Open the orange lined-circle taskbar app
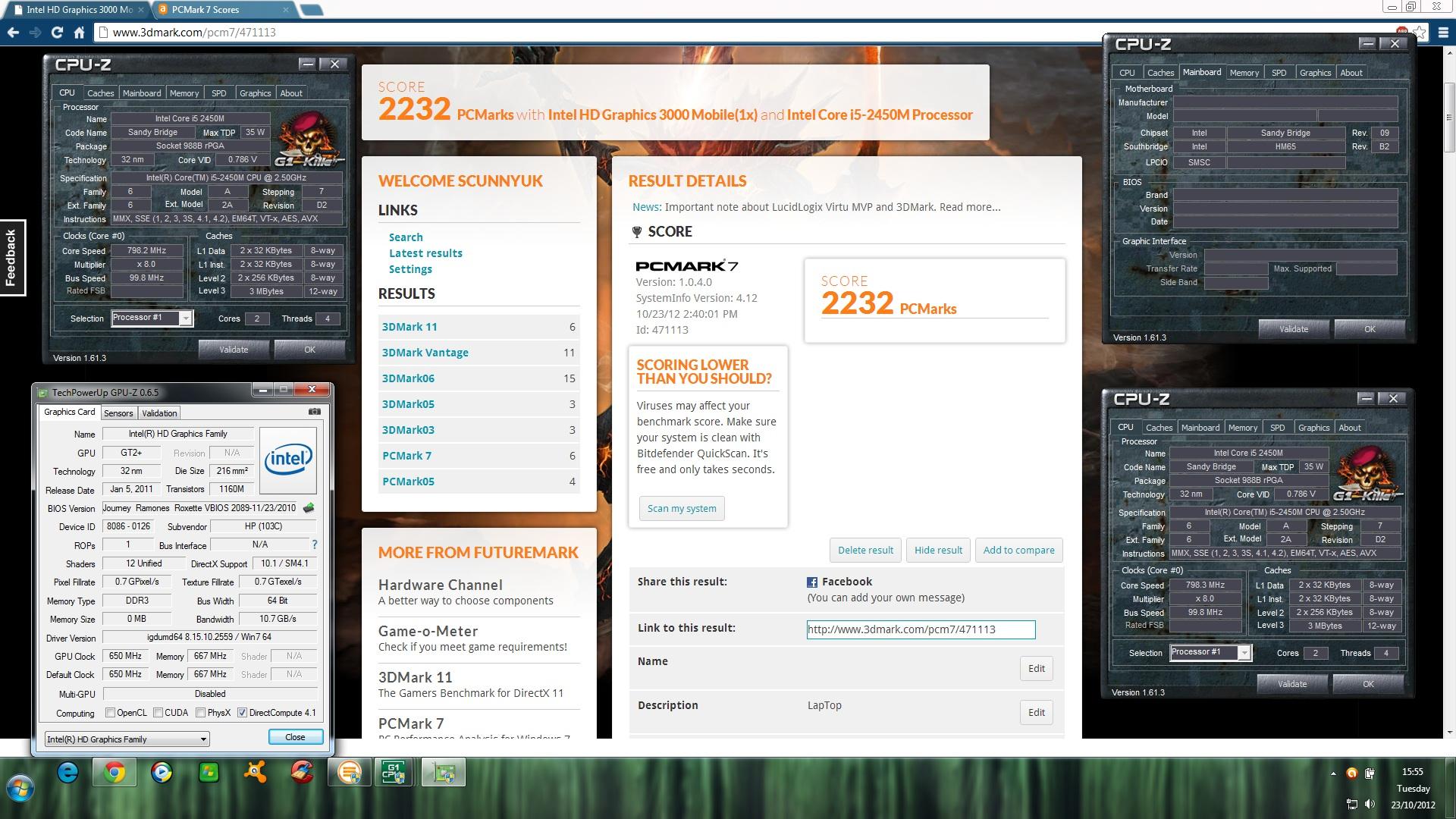The width and height of the screenshot is (1456, 819). pyautogui.click(x=349, y=773)
